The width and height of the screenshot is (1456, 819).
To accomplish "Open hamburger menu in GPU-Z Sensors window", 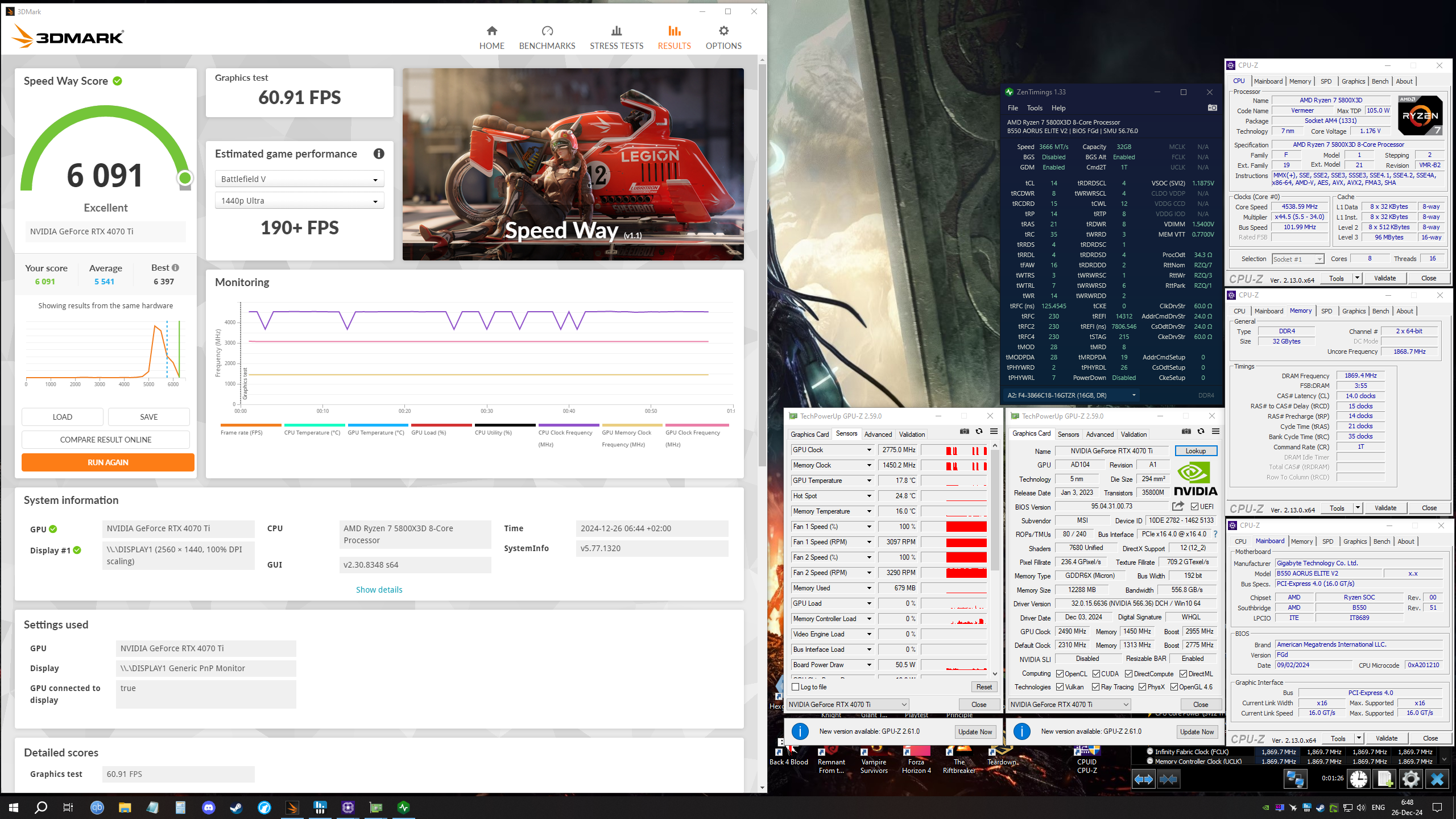I will tap(994, 432).
